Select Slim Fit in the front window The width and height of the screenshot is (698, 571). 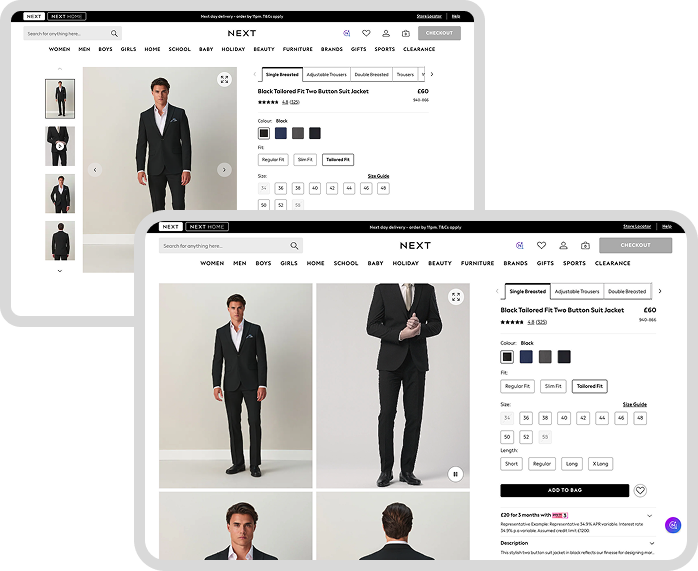[553, 386]
